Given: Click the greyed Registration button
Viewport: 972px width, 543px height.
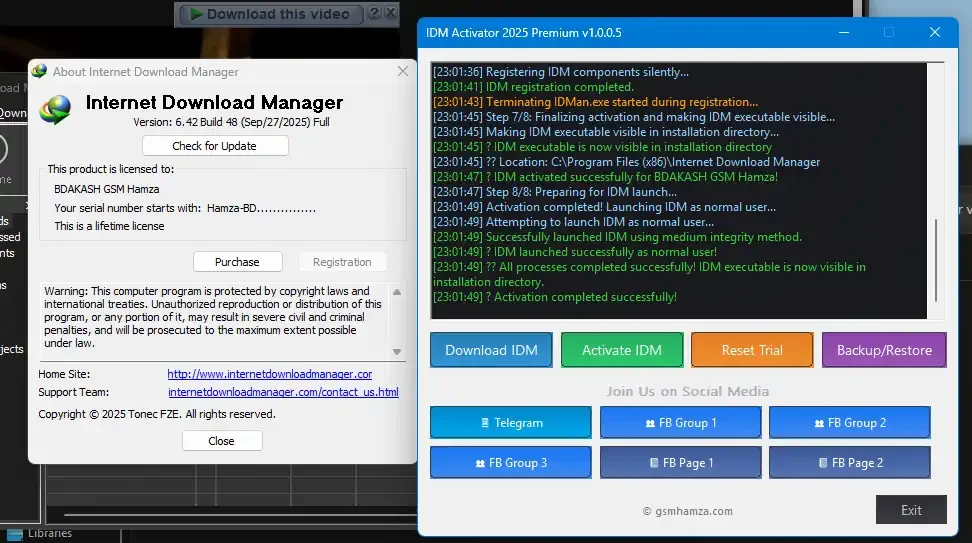Looking at the screenshot, I should coord(342,262).
